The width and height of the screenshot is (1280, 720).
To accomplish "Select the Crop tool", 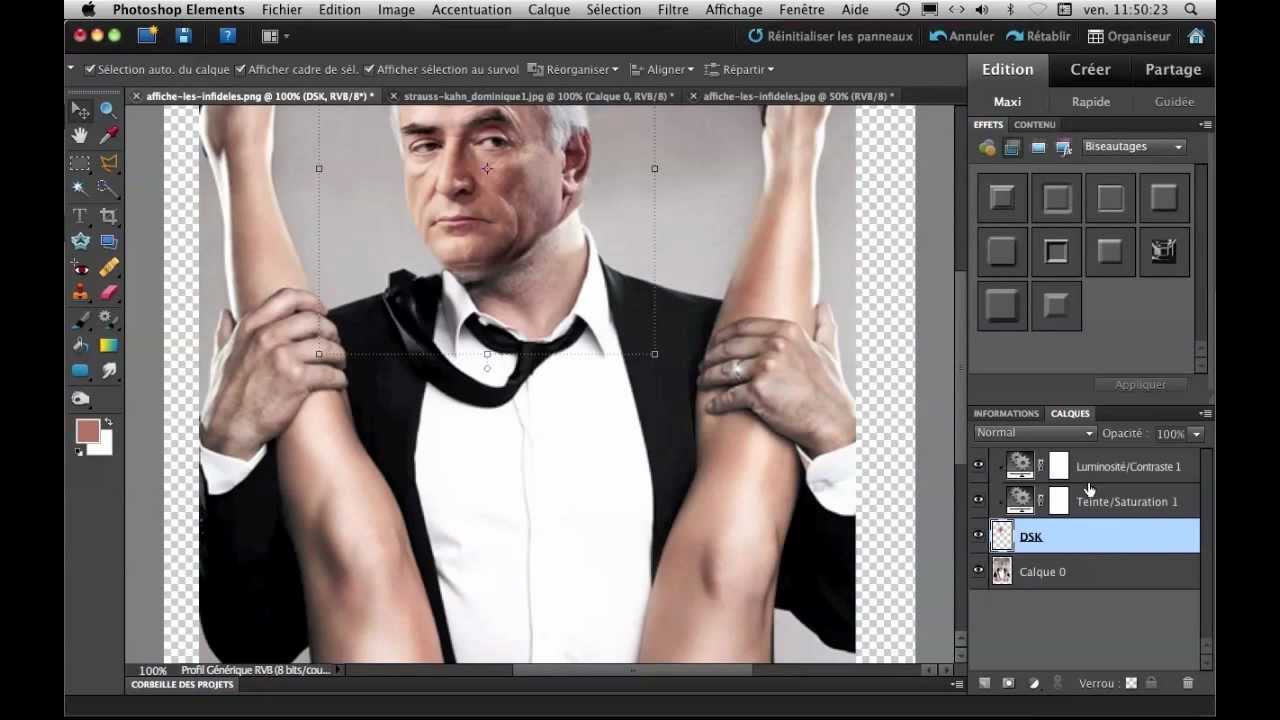I will 108,215.
